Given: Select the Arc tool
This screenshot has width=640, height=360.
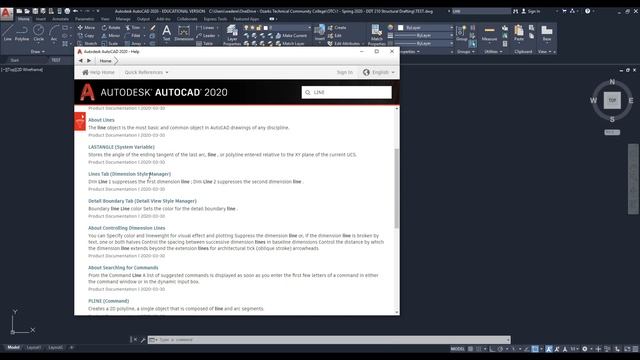Looking at the screenshot, I should pos(53,33).
